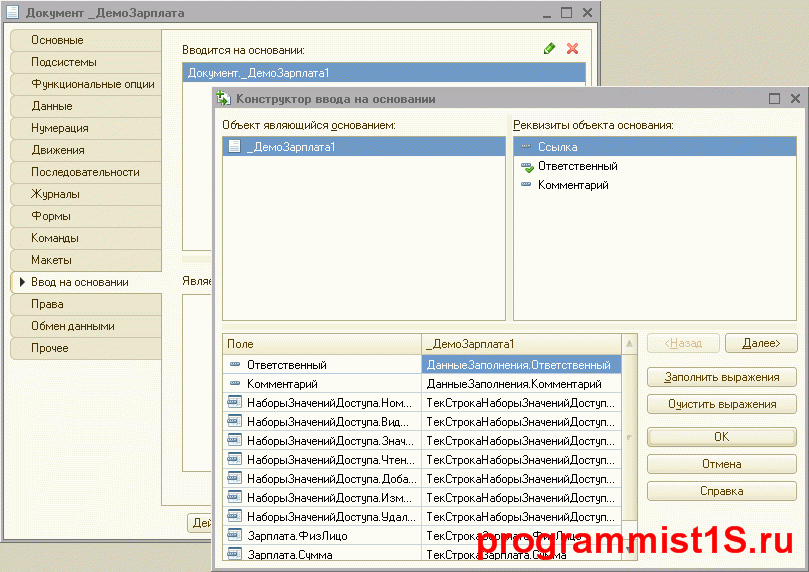Click the red X delete icon
Screen dimensions: 809x572
(x=573, y=48)
